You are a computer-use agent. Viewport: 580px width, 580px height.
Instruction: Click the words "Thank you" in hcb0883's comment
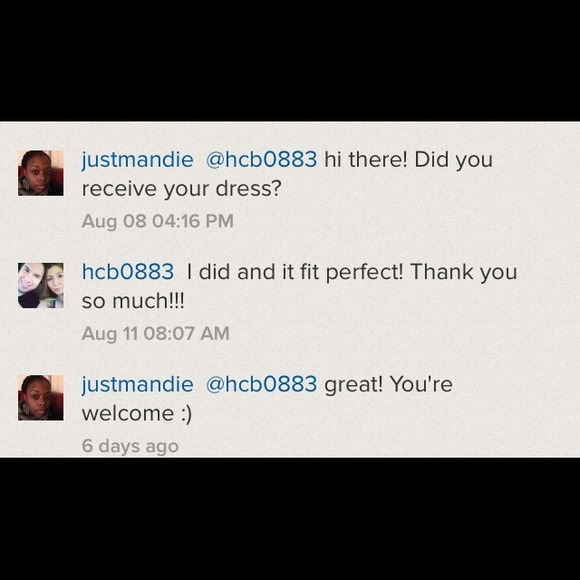point(464,272)
